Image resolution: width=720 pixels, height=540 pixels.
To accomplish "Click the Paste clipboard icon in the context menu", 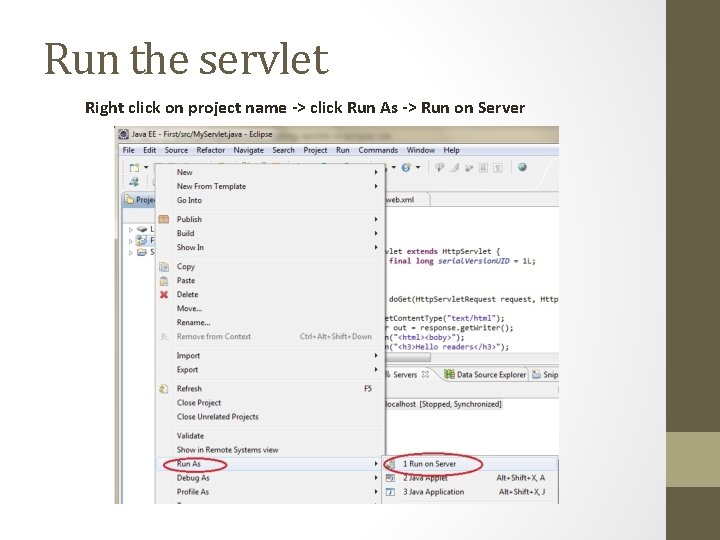I will point(164,281).
